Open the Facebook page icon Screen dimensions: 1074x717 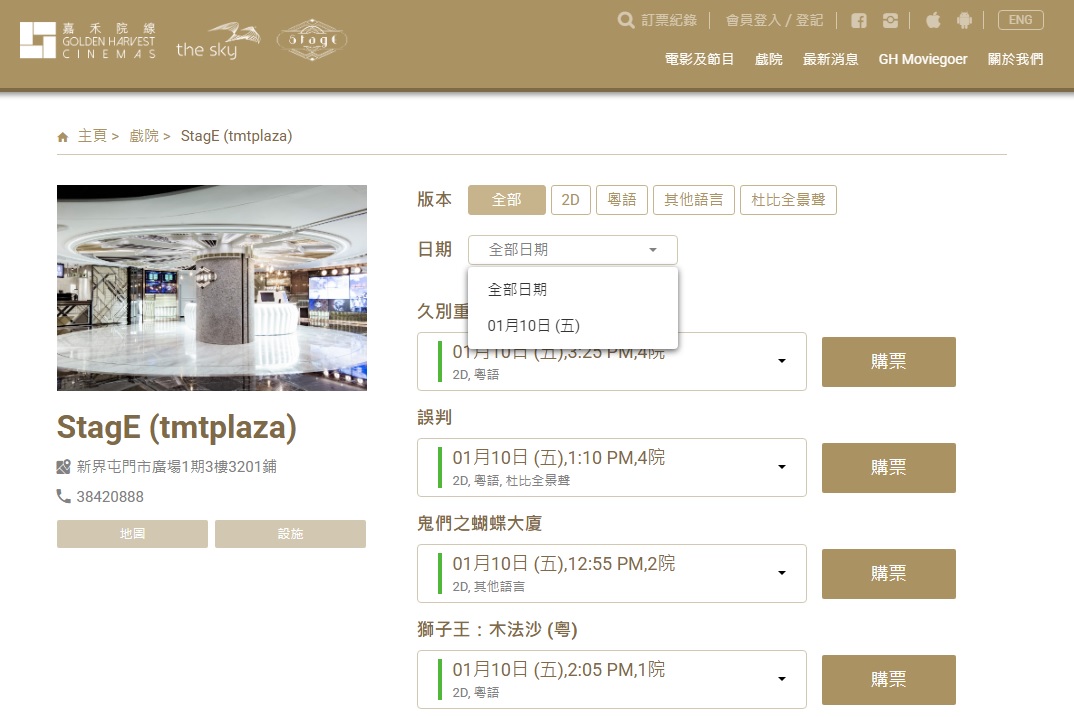[858, 20]
